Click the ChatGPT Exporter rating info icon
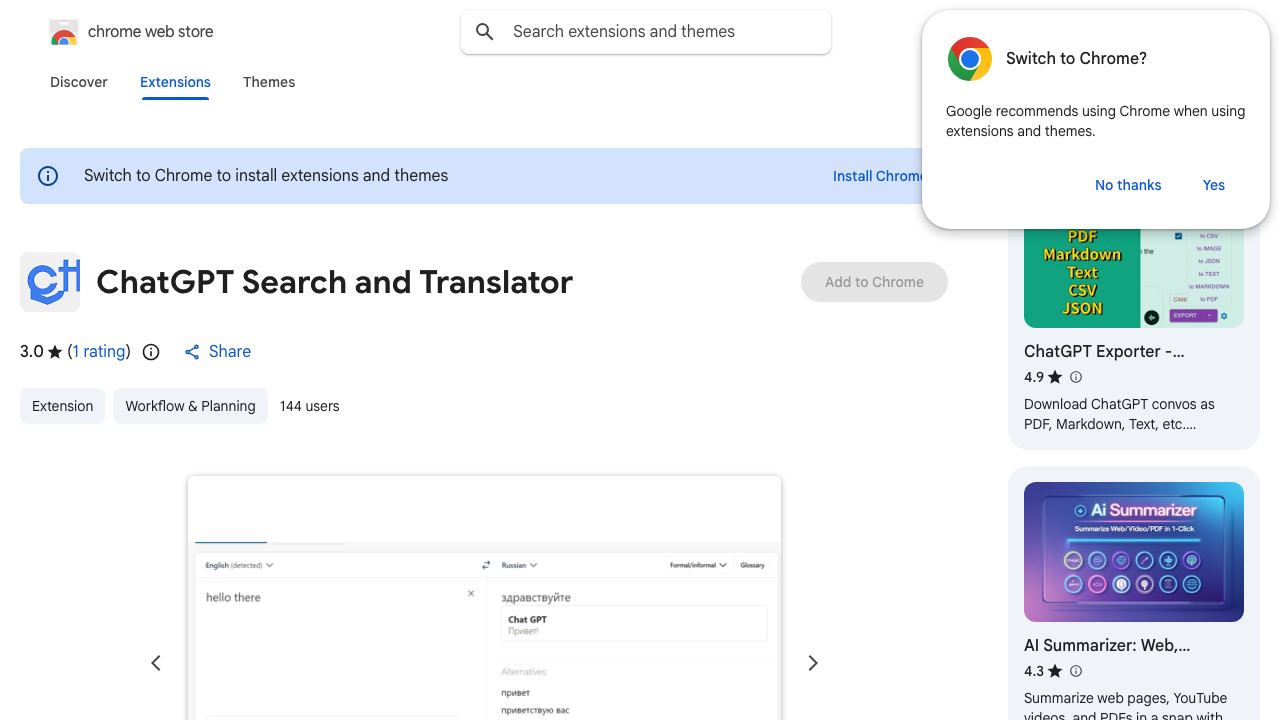This screenshot has height=720, width=1280. point(1076,377)
